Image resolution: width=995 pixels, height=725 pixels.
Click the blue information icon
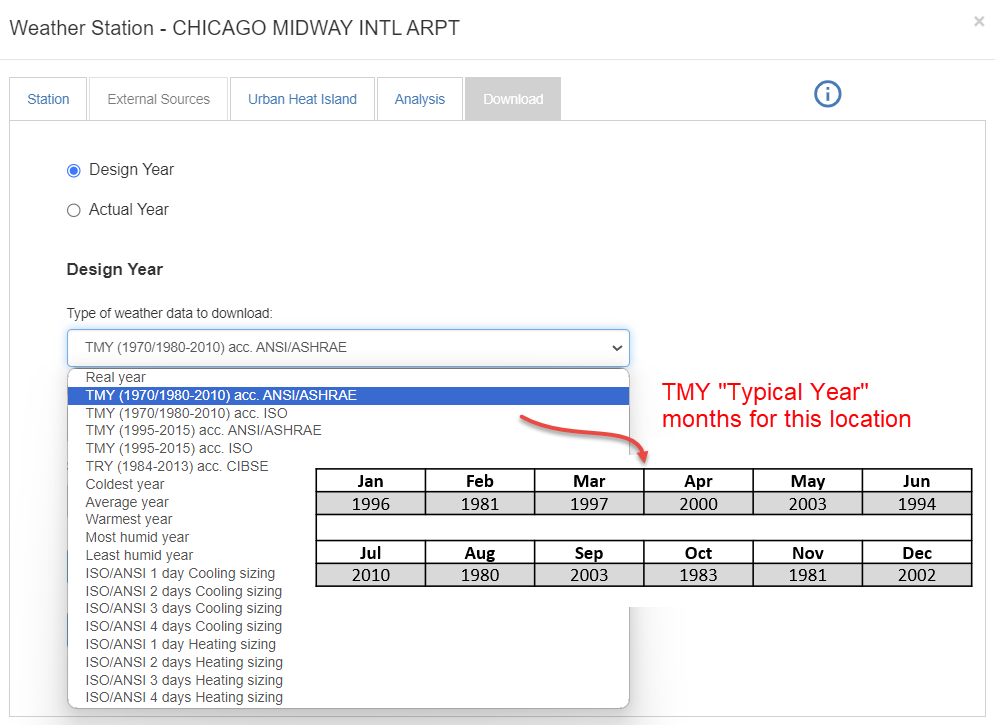click(x=828, y=94)
